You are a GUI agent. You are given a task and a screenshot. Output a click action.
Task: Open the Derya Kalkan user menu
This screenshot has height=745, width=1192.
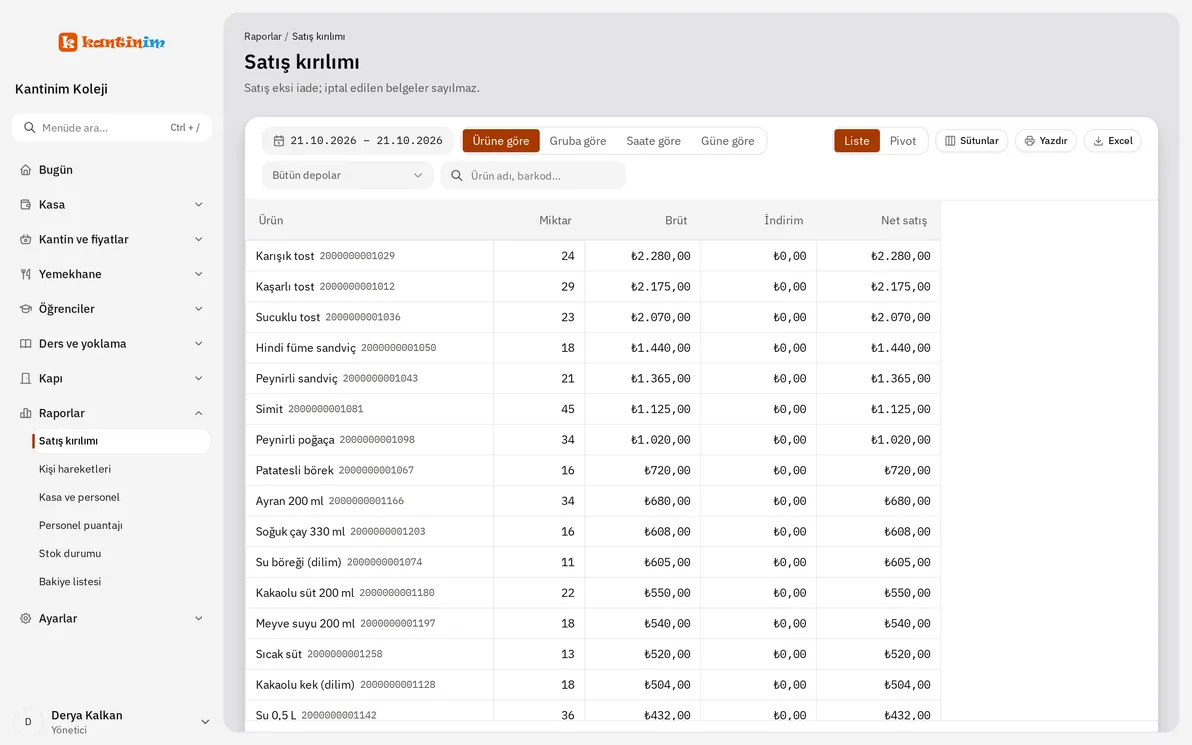[x=112, y=722]
